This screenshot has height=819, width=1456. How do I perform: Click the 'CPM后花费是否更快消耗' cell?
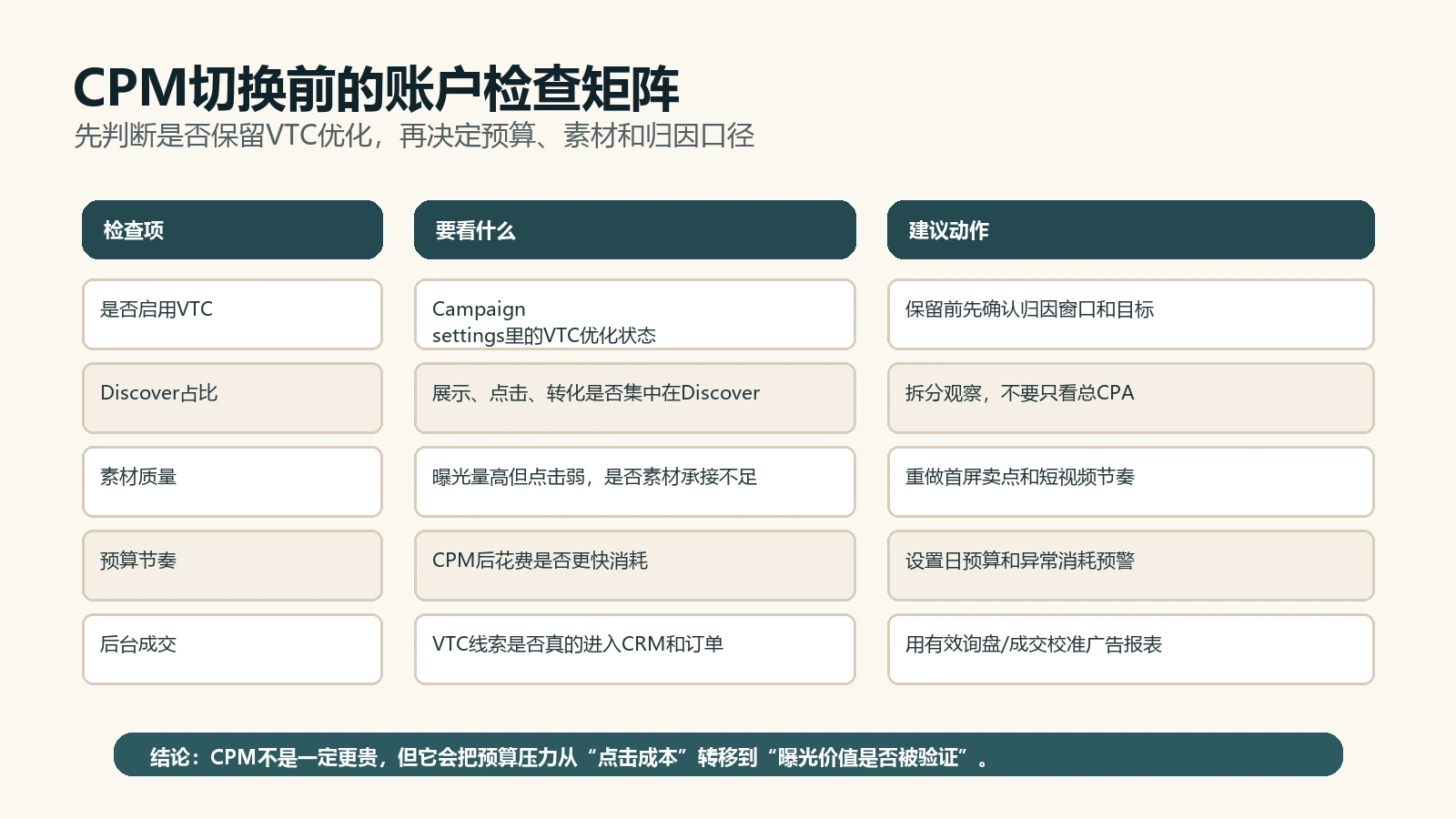point(635,565)
